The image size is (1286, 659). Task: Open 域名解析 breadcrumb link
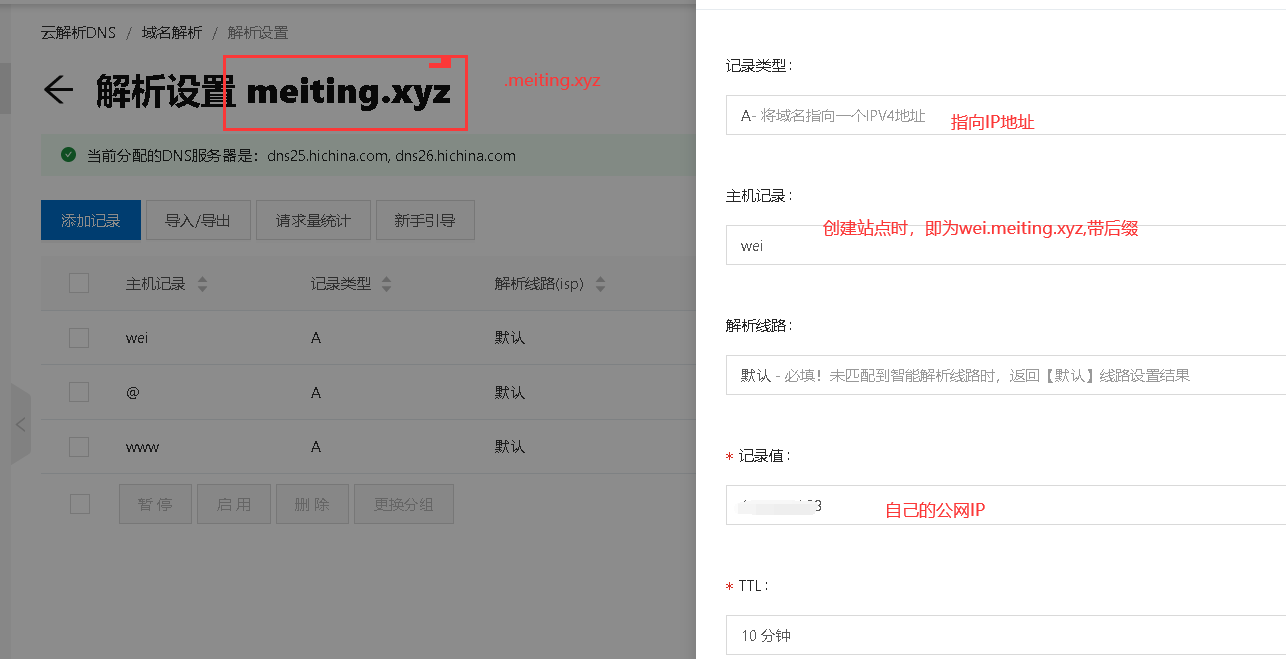point(171,33)
